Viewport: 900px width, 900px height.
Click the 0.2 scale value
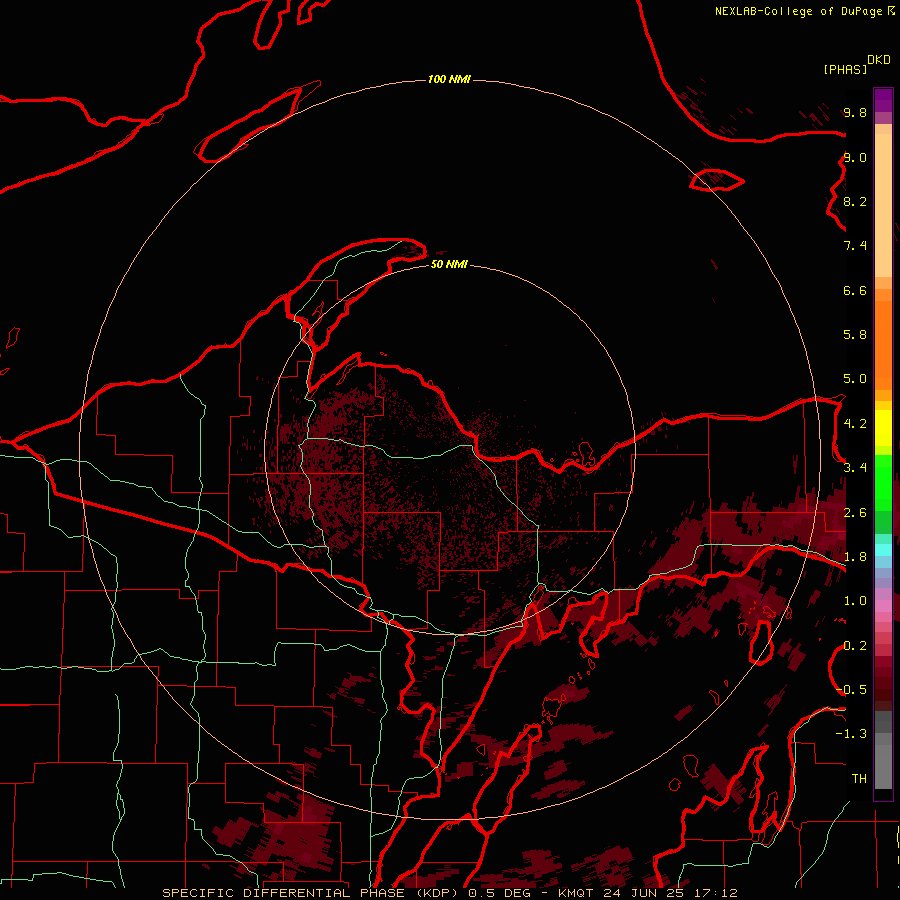pos(855,645)
